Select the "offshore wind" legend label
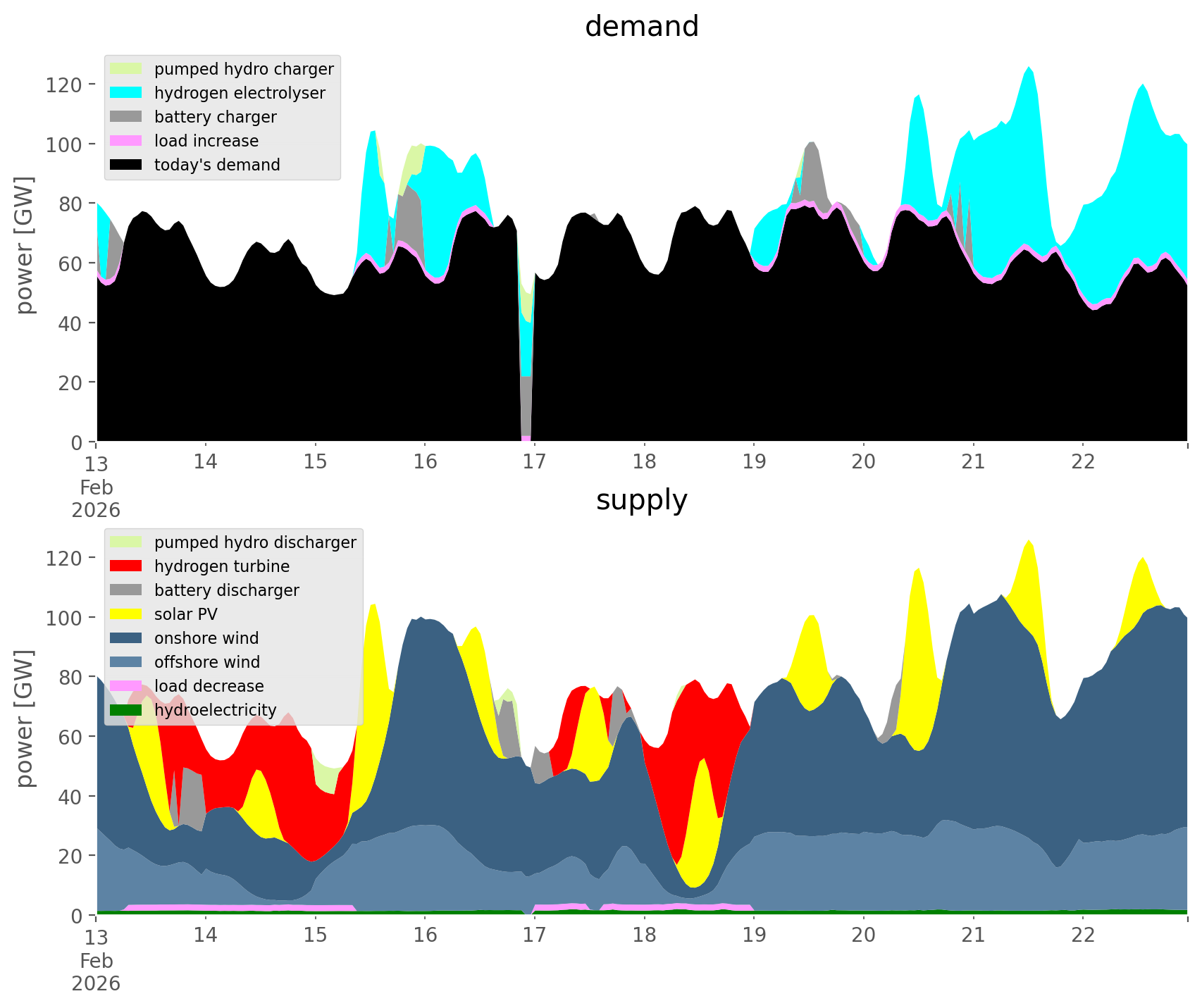This screenshot has width=1202, height=1008. tap(207, 662)
